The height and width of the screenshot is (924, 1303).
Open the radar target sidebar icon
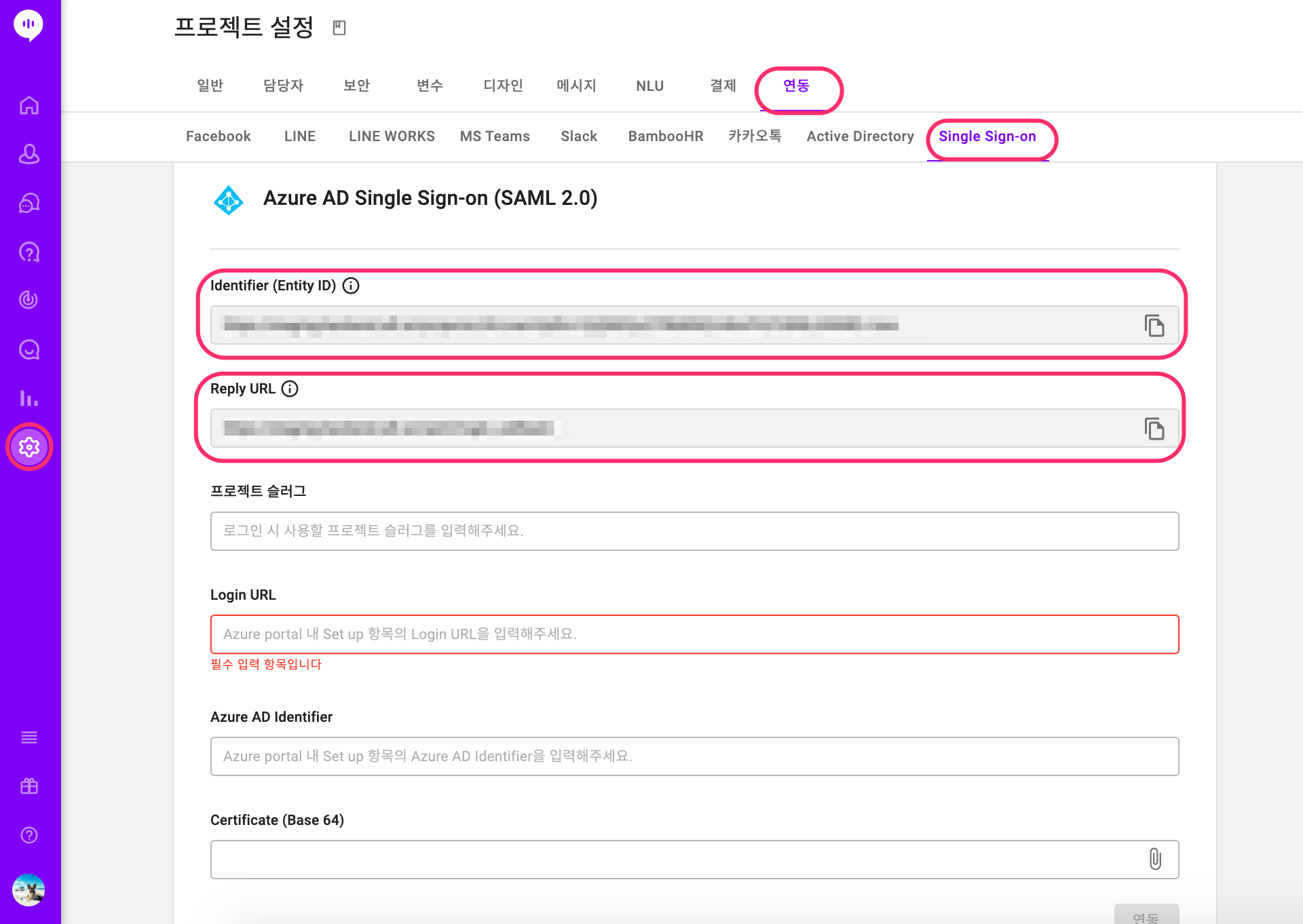[x=29, y=300]
